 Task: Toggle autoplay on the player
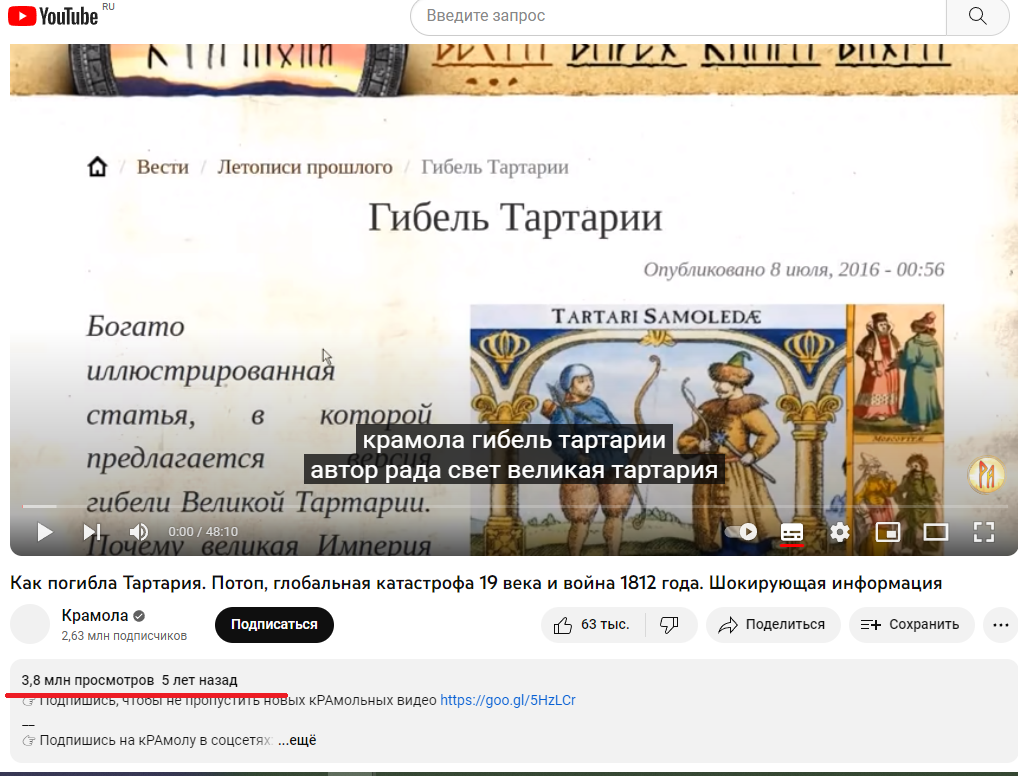740,533
